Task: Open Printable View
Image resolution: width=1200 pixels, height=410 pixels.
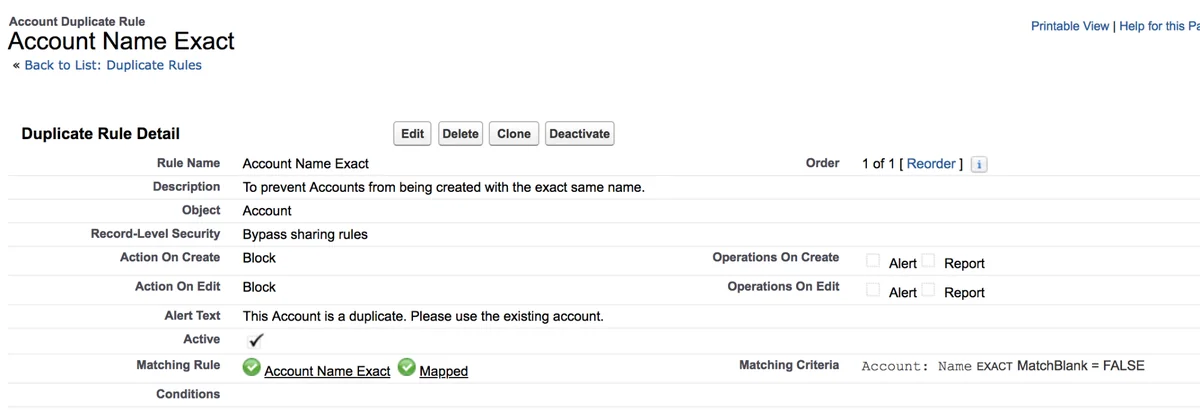Action: tap(1070, 26)
